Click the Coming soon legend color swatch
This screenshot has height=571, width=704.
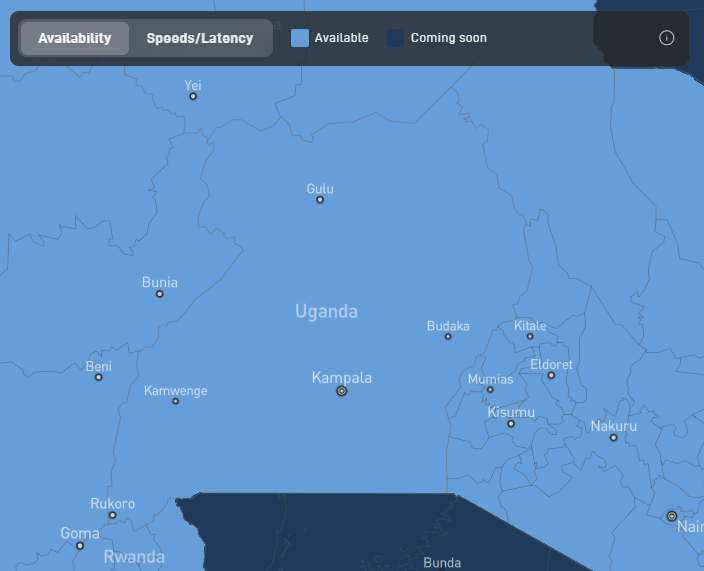point(396,38)
